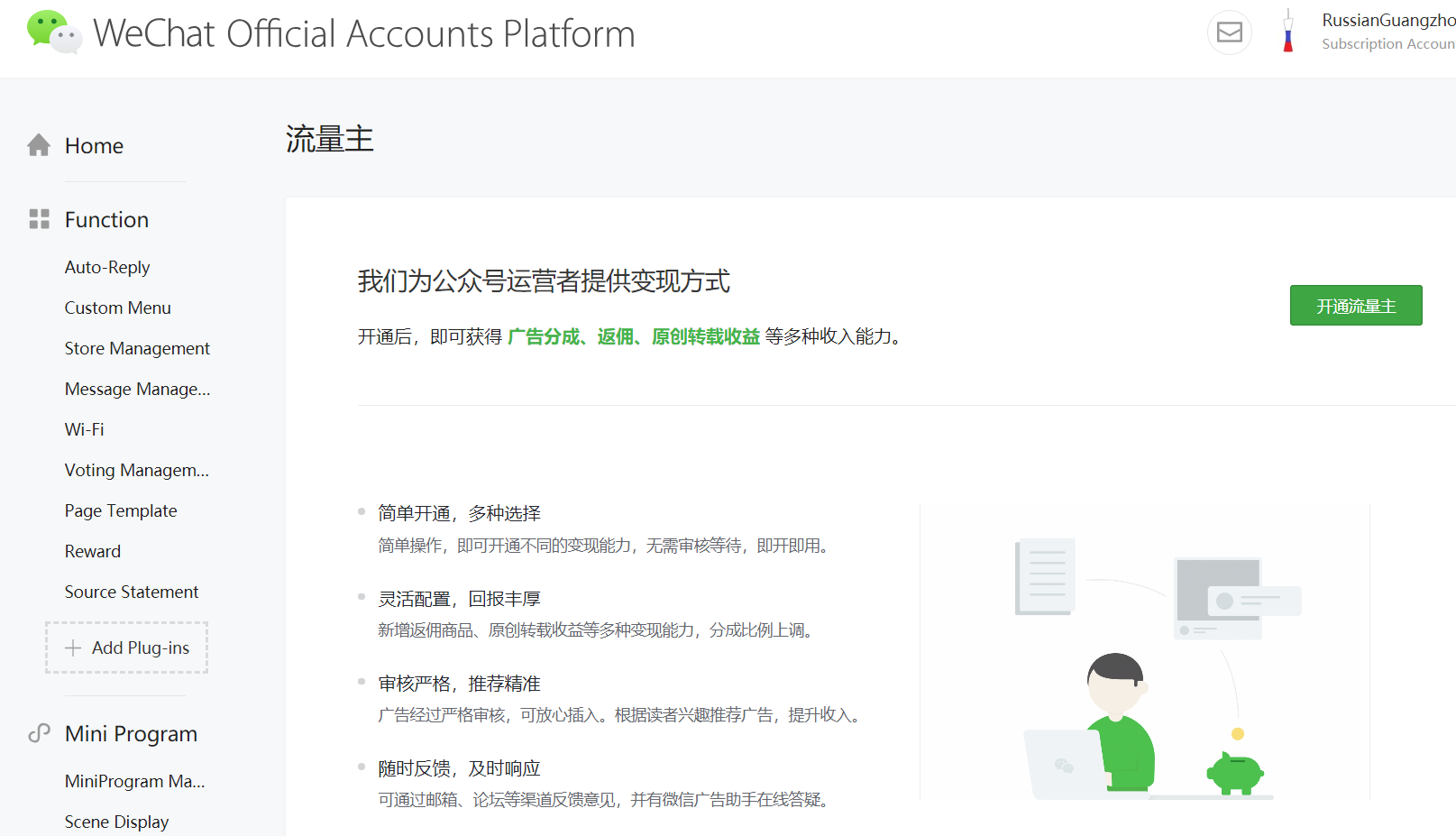1456x836 pixels.
Task: Click the Subscription Account label
Action: (x=1388, y=43)
